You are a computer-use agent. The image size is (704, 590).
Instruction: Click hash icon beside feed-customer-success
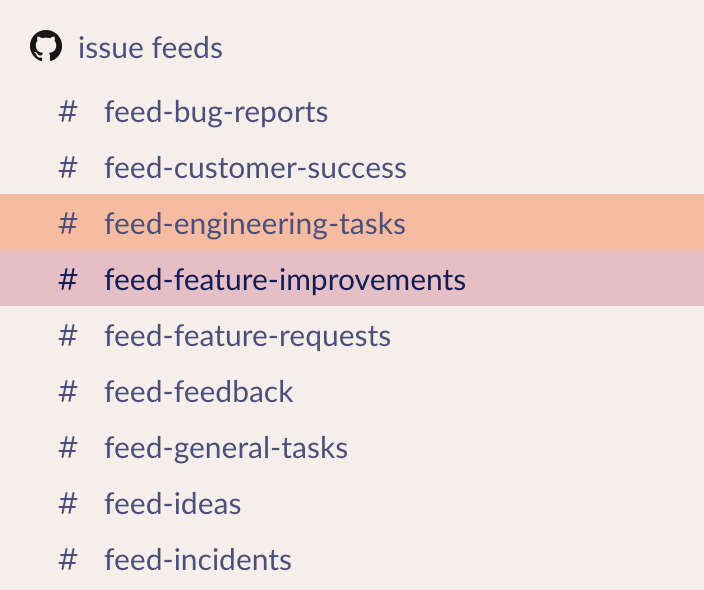(68, 168)
